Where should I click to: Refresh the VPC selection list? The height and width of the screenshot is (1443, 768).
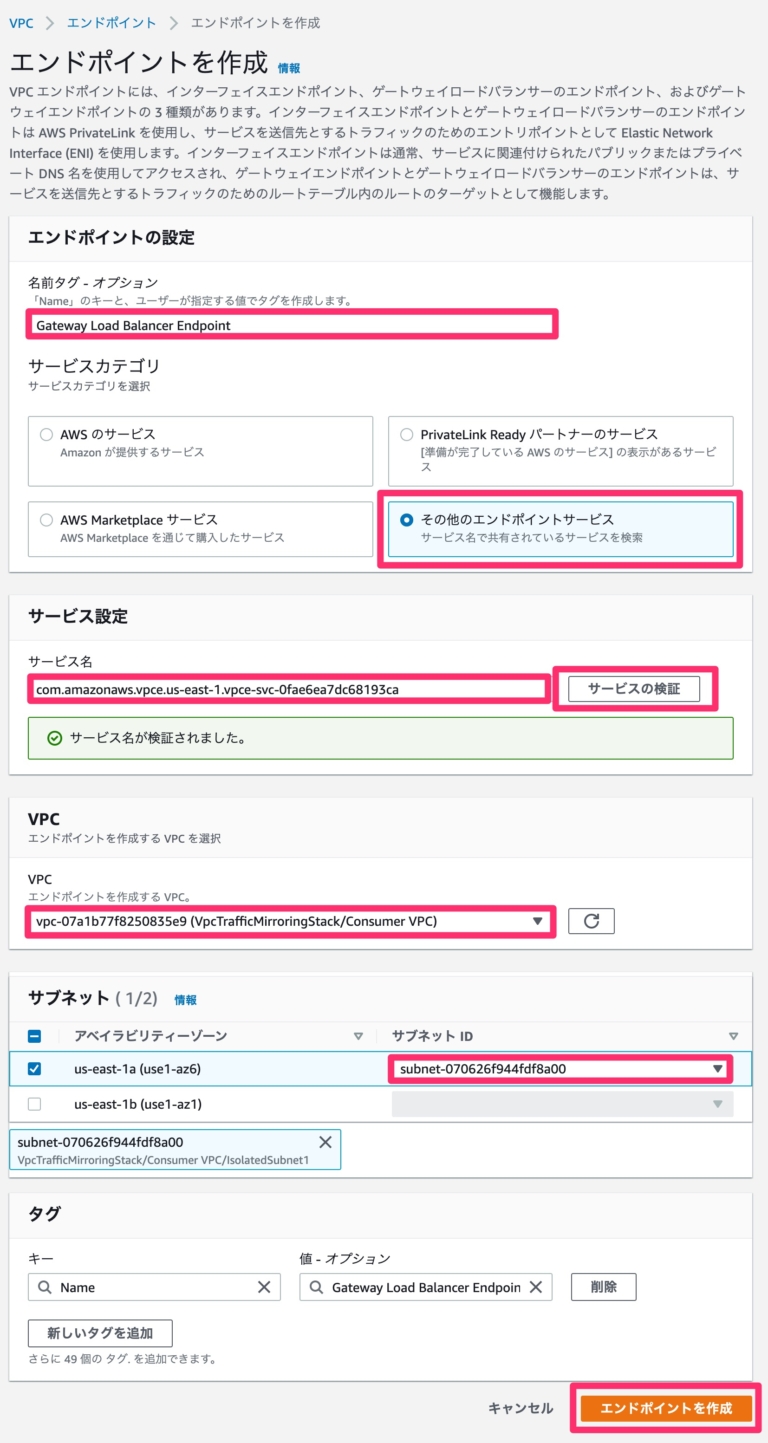[x=591, y=921]
